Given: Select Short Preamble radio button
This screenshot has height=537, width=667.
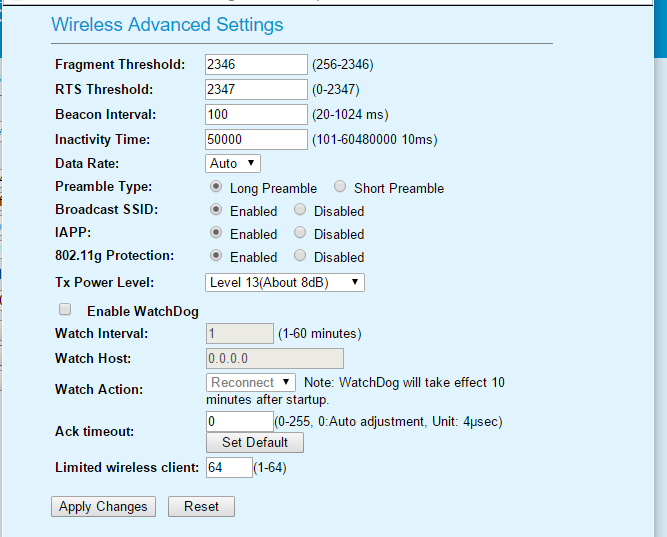Looking at the screenshot, I should tap(340, 186).
